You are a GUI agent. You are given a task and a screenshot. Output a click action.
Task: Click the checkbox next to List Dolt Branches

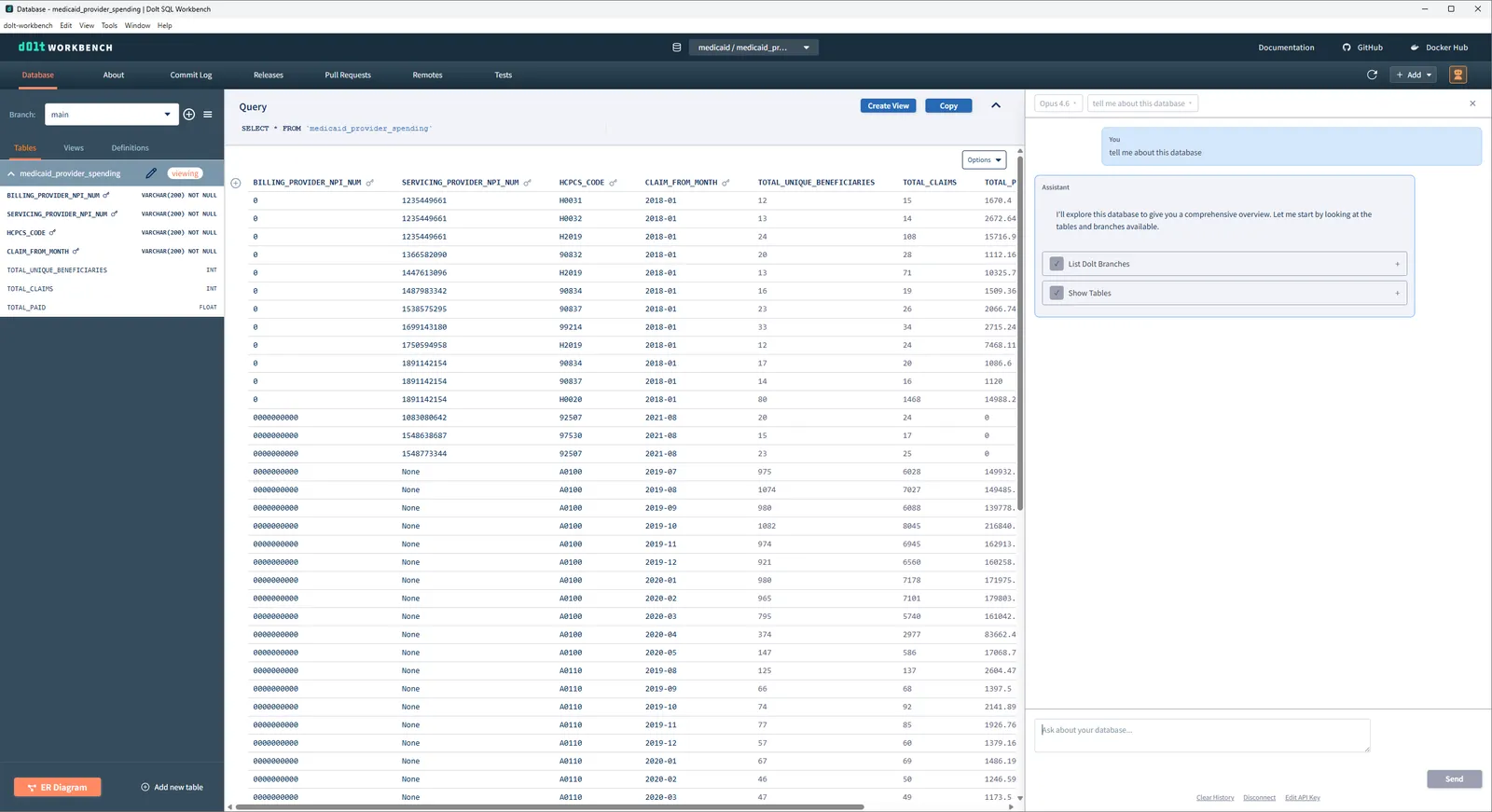point(1057,264)
